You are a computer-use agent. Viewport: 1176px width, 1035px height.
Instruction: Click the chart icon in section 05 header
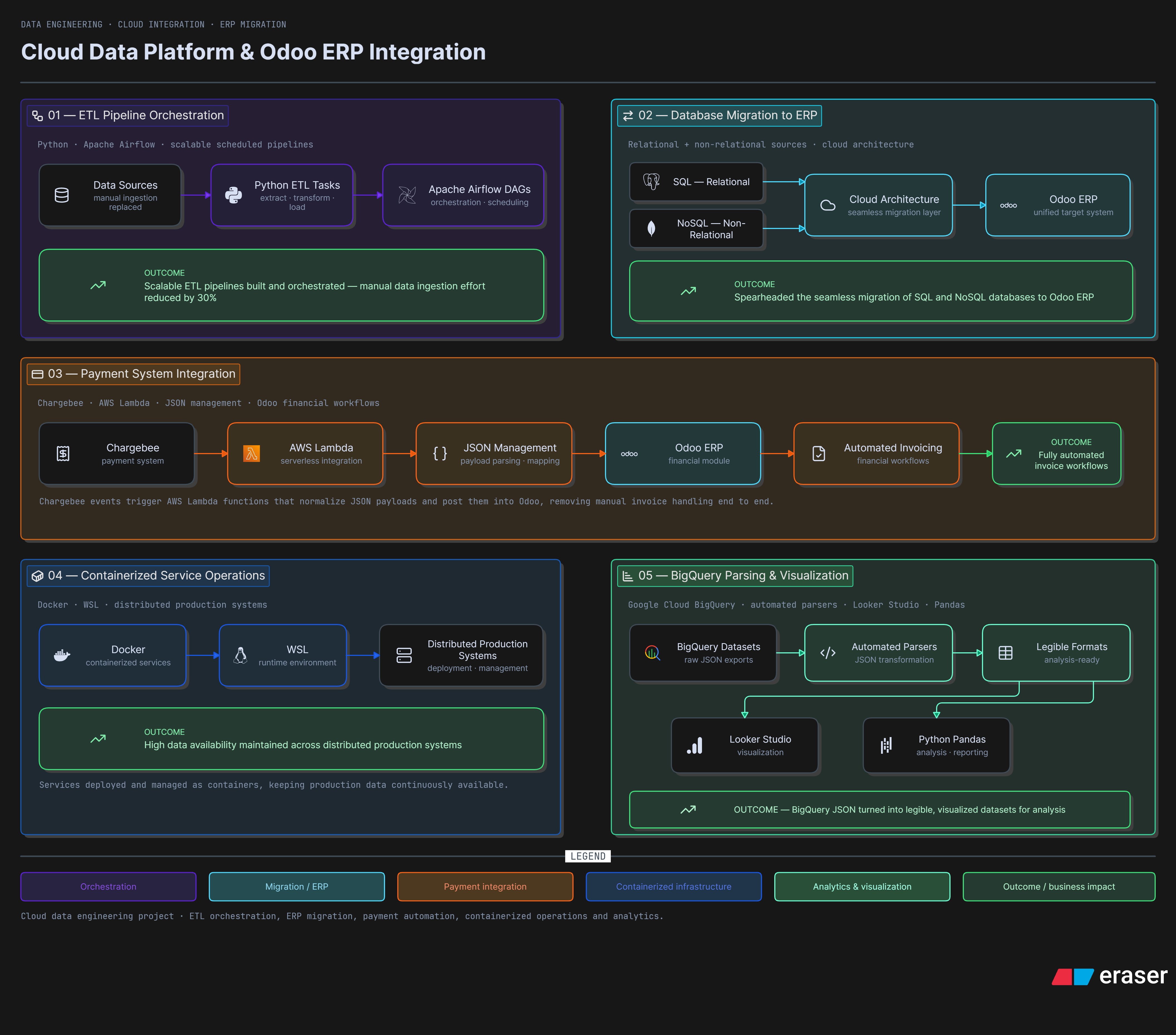[628, 576]
